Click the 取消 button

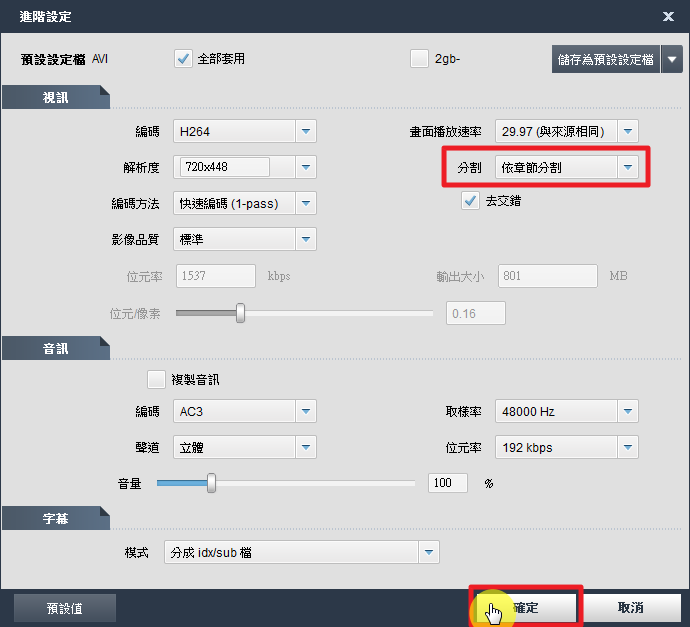[x=630, y=607]
